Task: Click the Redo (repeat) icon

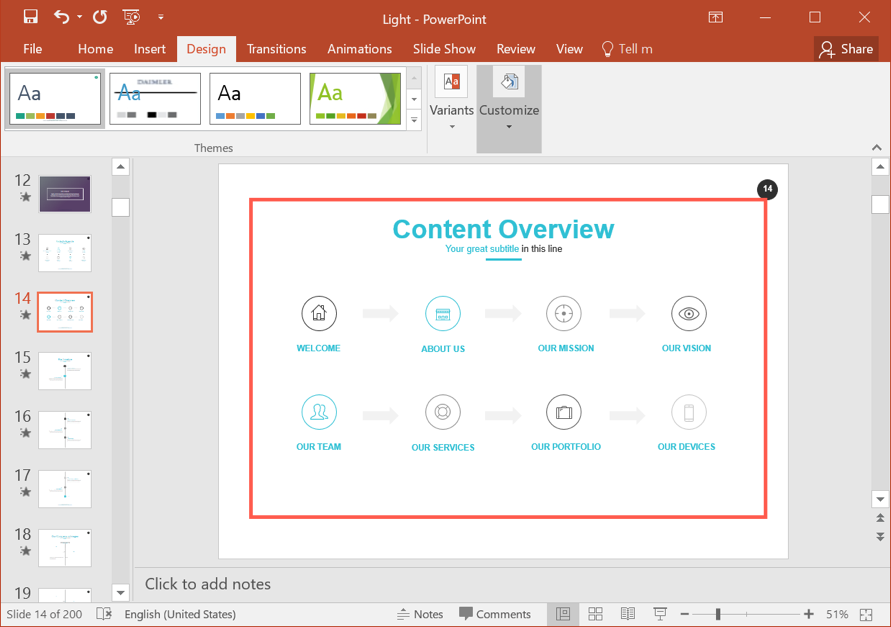Action: 100,17
